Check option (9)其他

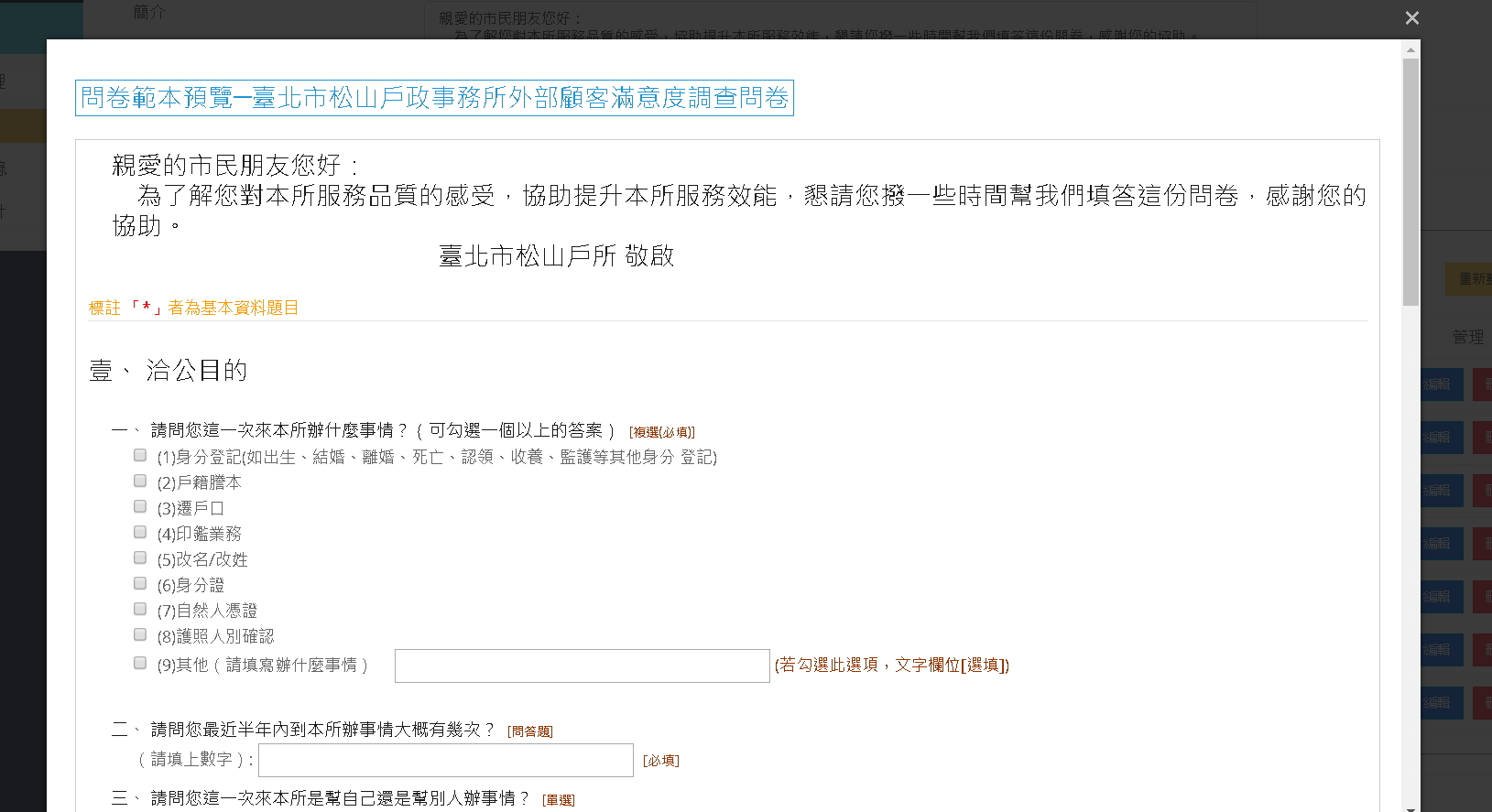[x=140, y=663]
